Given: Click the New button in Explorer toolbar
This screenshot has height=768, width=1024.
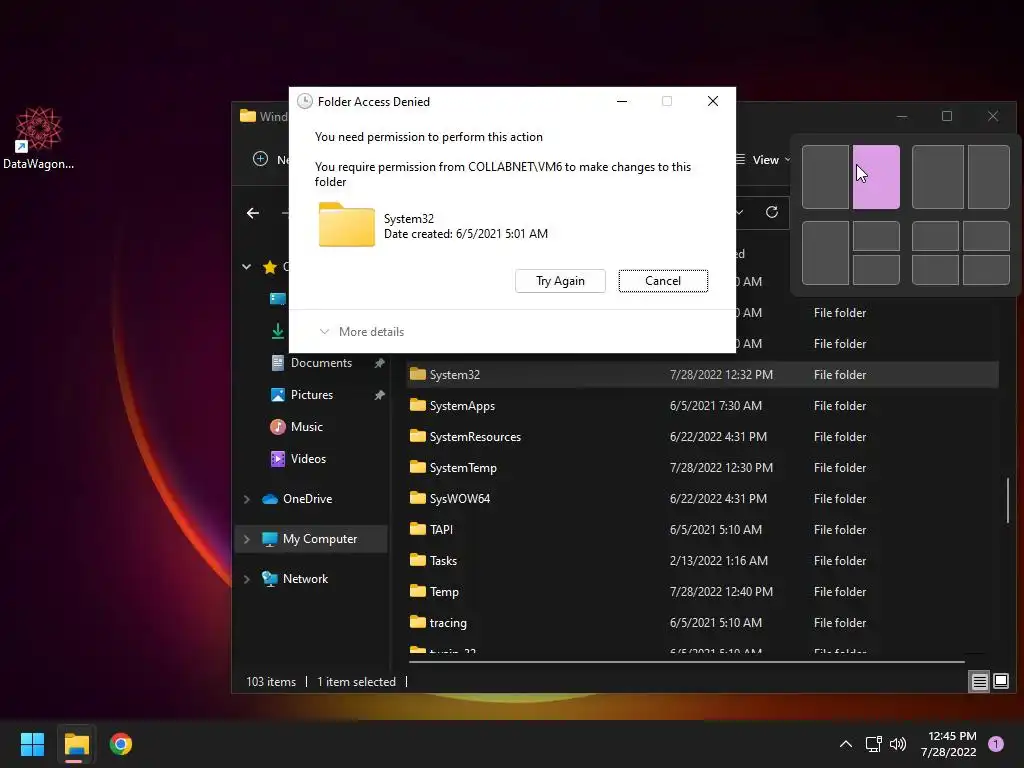Looking at the screenshot, I should 270,159.
